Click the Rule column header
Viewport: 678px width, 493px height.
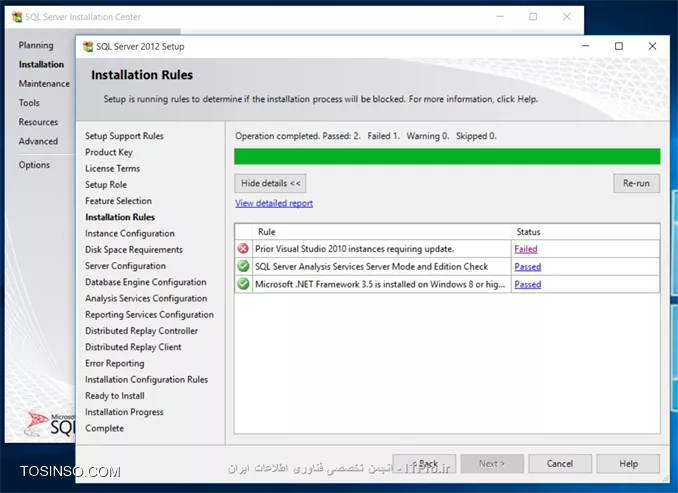click(382, 232)
